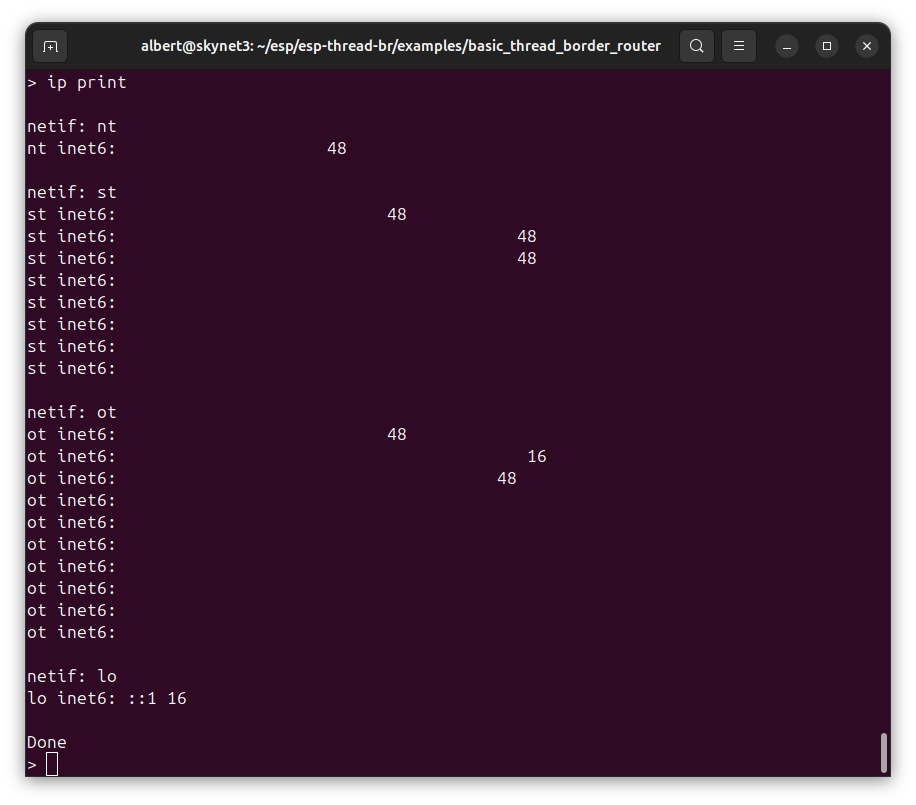Viewport: 916px width, 805px height.
Task: Click the 'netif: ot' line
Action: [x=72, y=412]
